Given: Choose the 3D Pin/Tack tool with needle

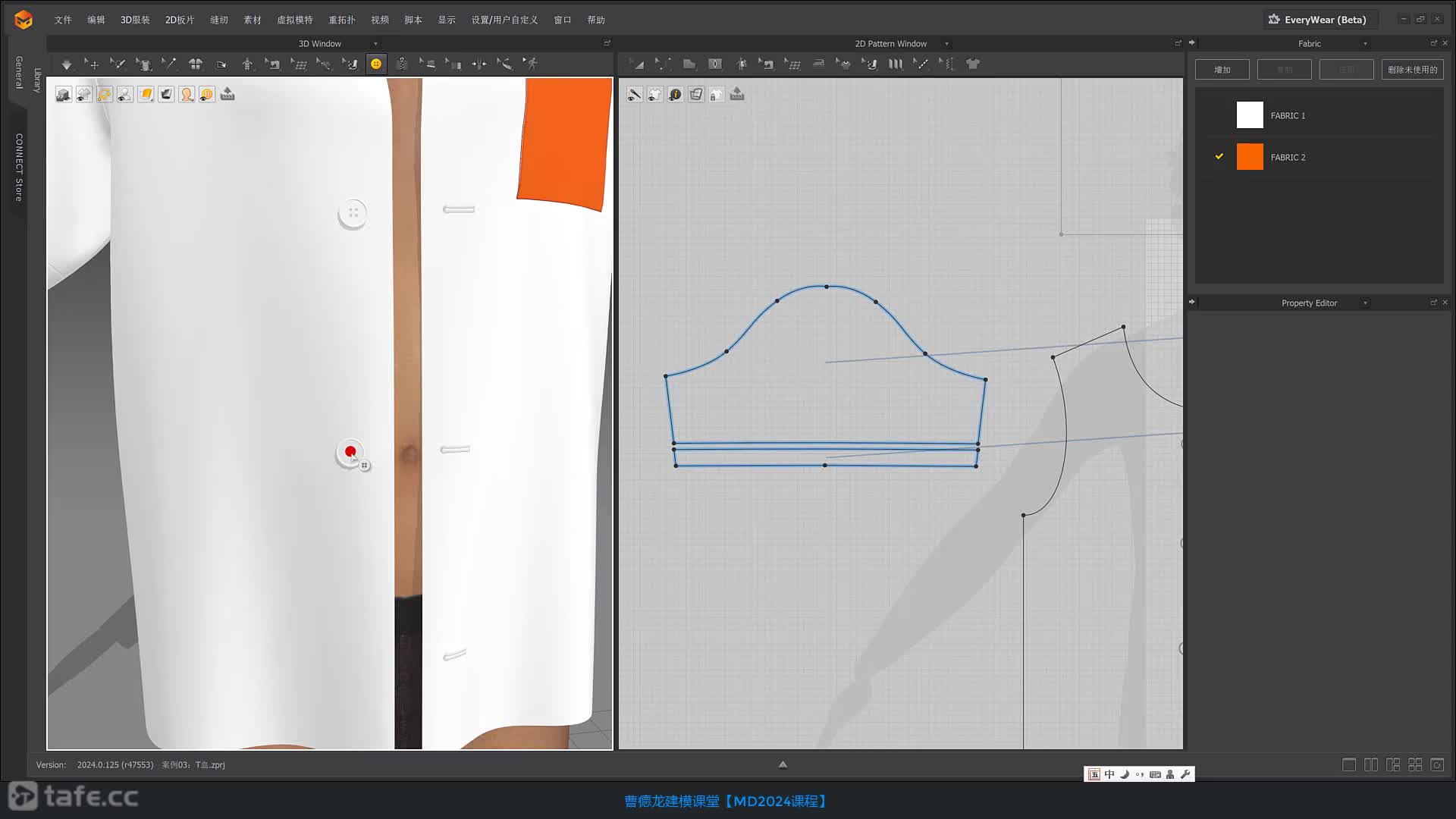Looking at the screenshot, I should tap(169, 64).
